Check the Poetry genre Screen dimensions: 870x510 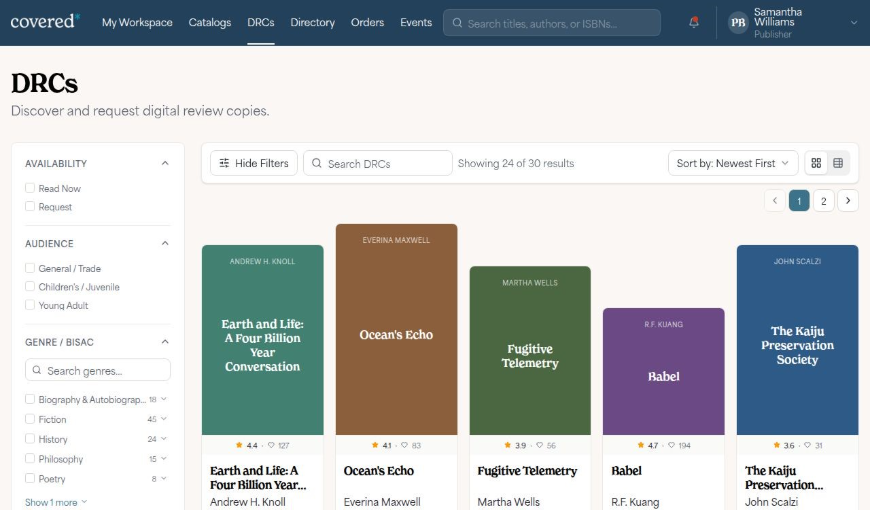pos(30,478)
